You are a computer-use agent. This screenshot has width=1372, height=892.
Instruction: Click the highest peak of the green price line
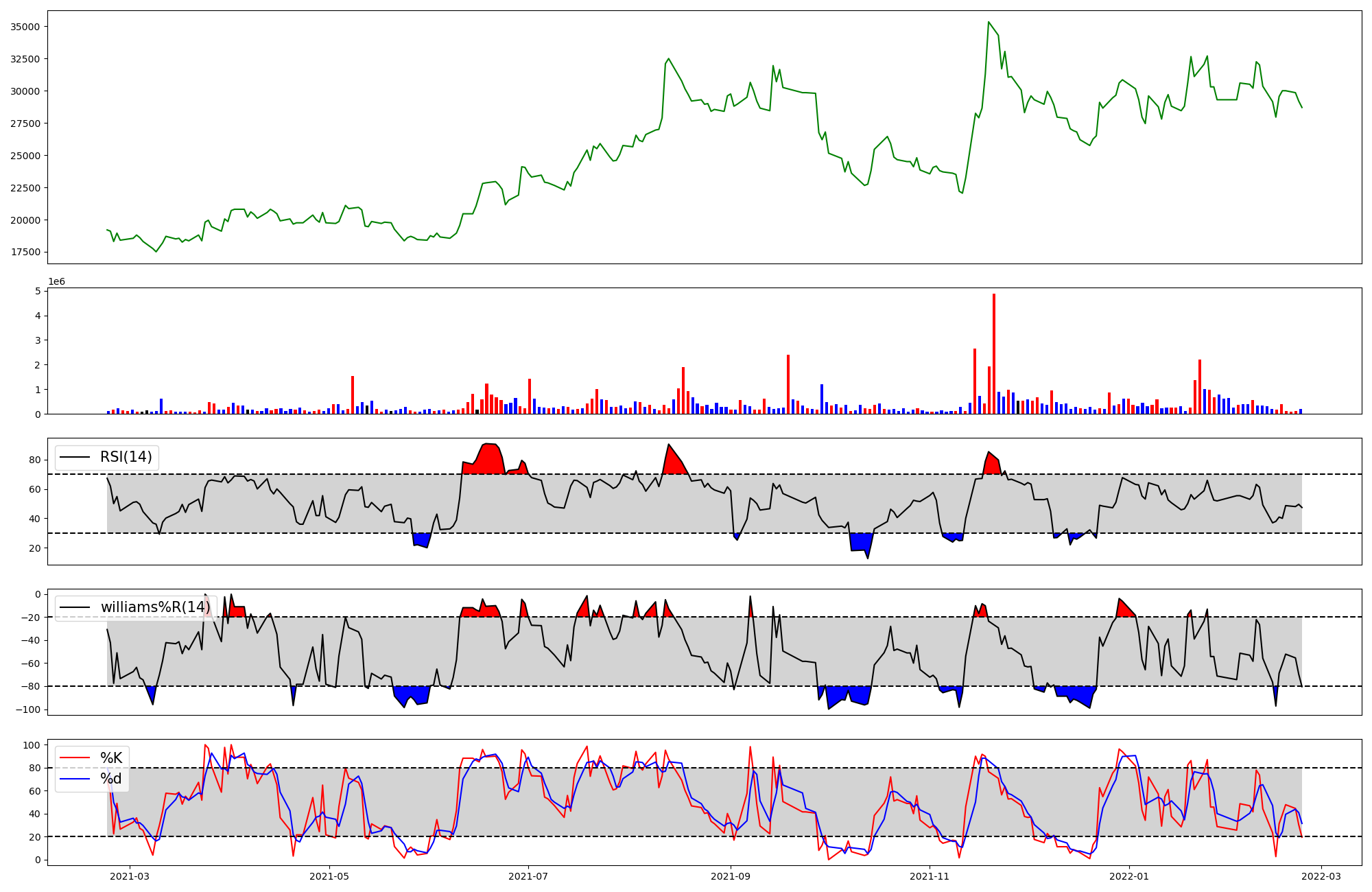coord(989,23)
